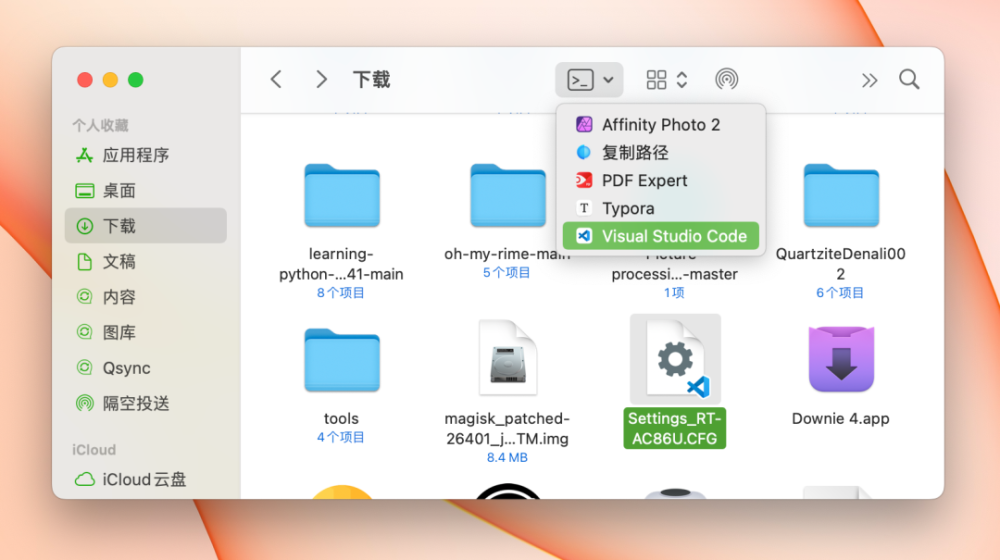The height and width of the screenshot is (560, 1000).
Task: Open 图库 sidebar location
Action: [145, 332]
